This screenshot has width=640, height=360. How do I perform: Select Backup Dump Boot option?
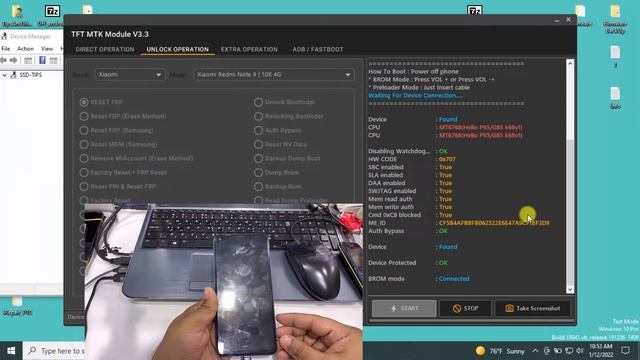tap(258, 158)
